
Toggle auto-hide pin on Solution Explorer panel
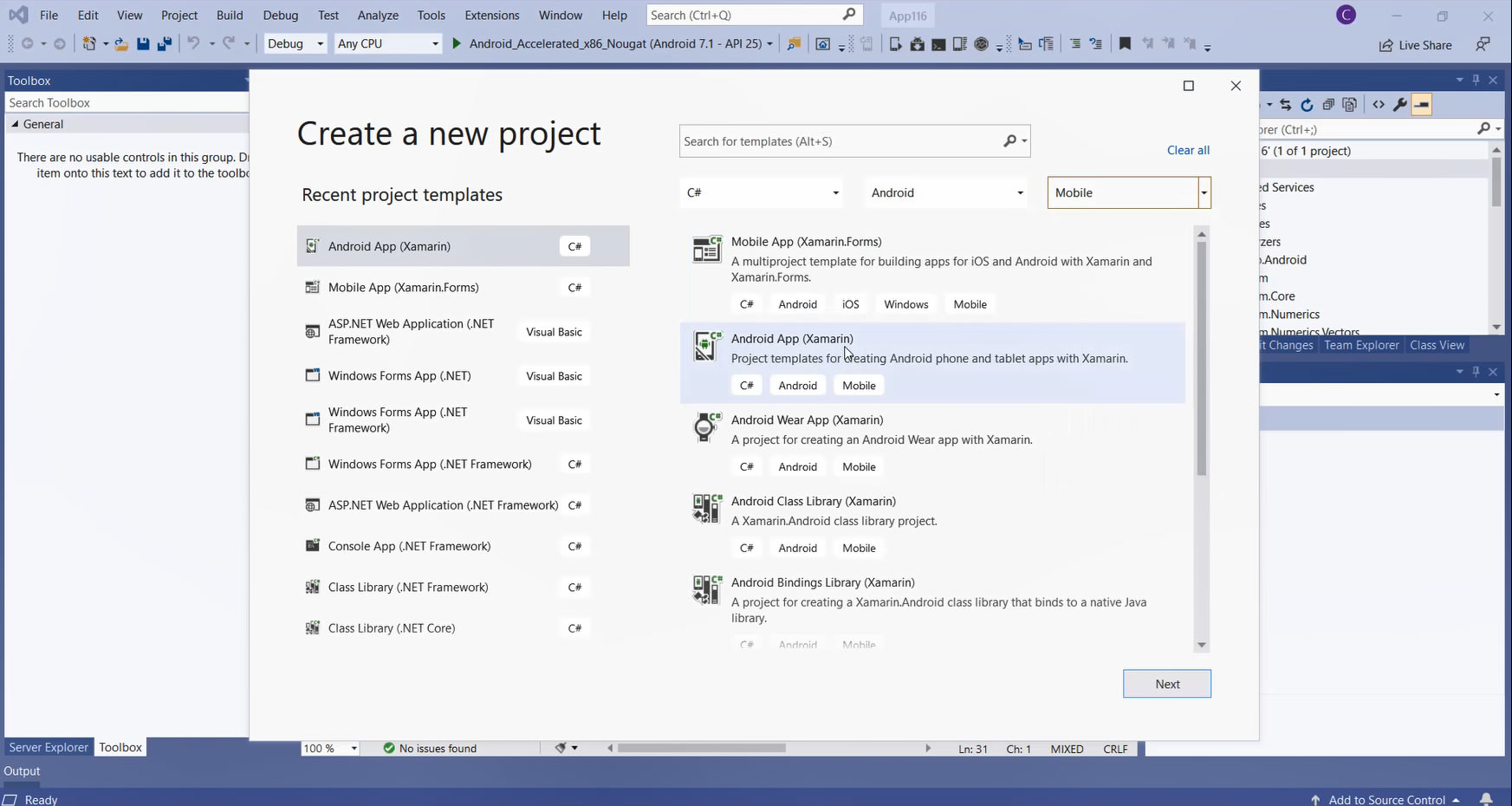(x=1476, y=80)
